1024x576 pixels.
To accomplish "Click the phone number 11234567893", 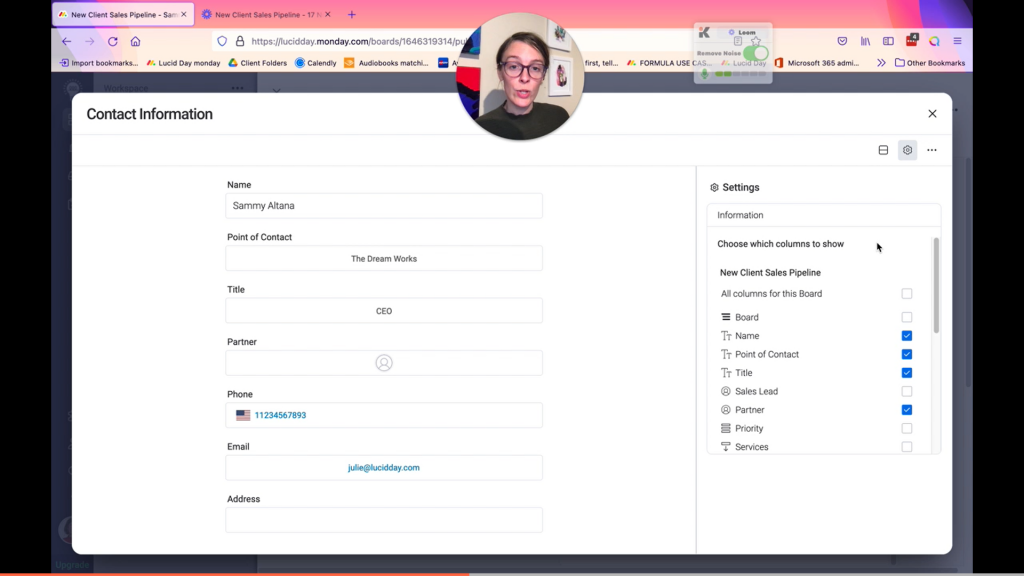I will point(280,415).
